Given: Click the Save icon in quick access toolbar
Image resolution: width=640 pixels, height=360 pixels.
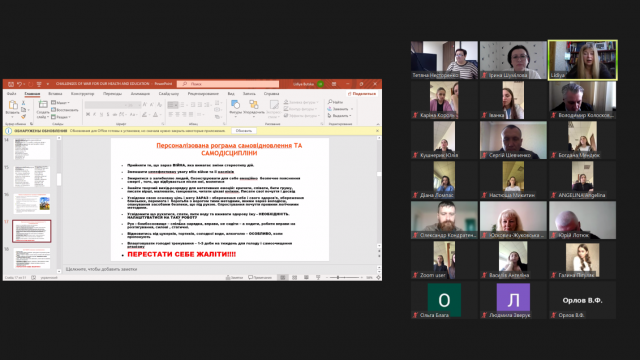Looking at the screenshot, I should pyautogui.click(x=11, y=84).
